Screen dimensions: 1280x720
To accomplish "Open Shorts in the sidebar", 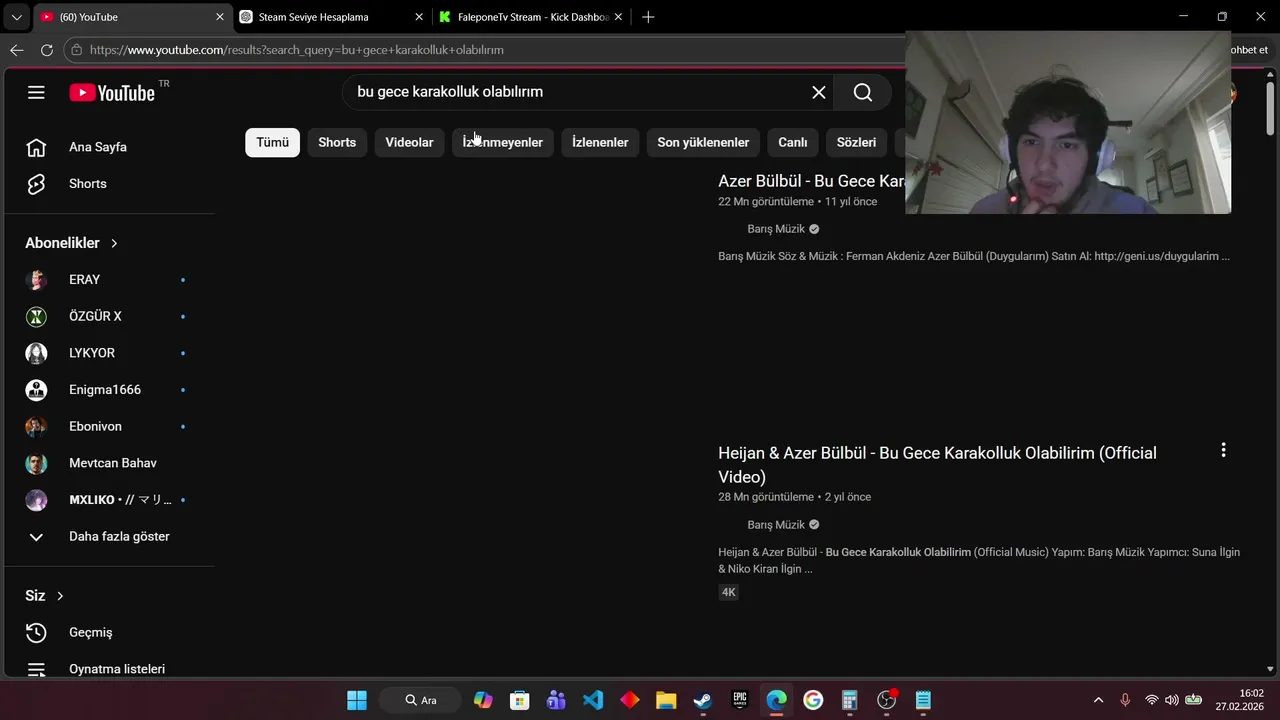I will coord(110,184).
